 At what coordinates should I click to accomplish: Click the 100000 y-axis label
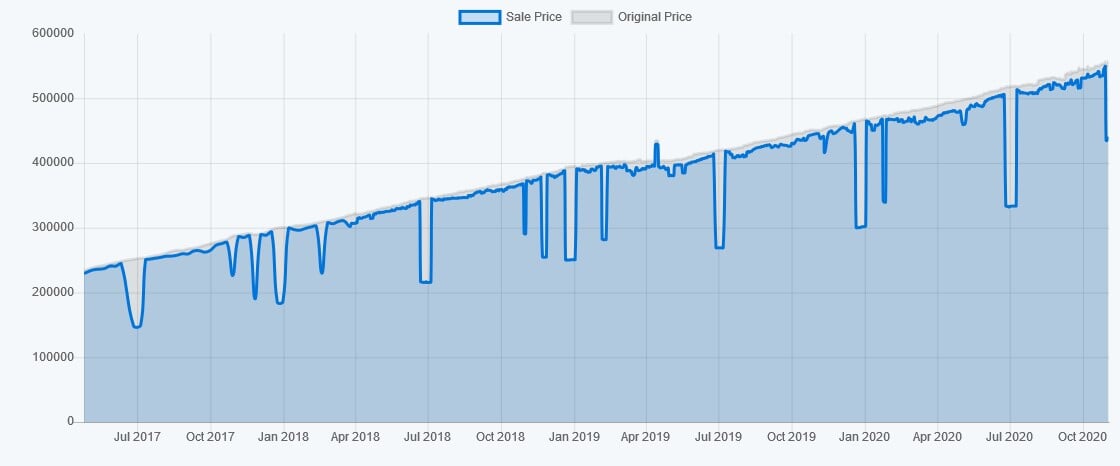pos(53,357)
